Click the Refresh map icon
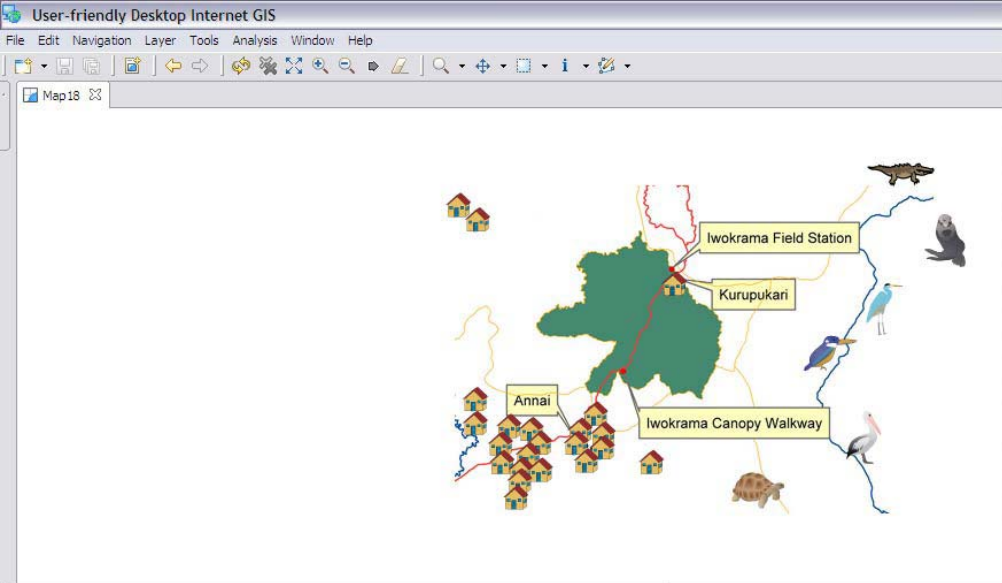1002x583 pixels. point(240,66)
